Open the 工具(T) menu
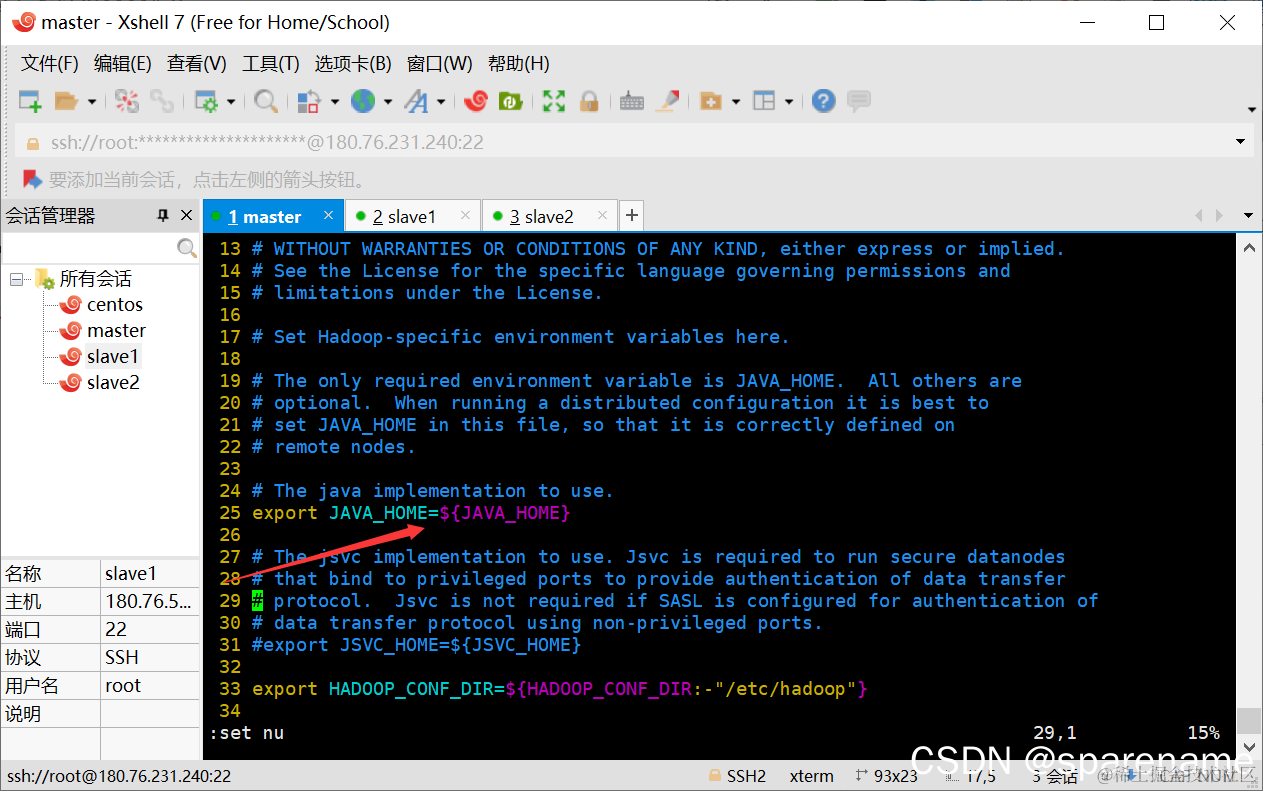The height and width of the screenshot is (791, 1263). (x=271, y=63)
